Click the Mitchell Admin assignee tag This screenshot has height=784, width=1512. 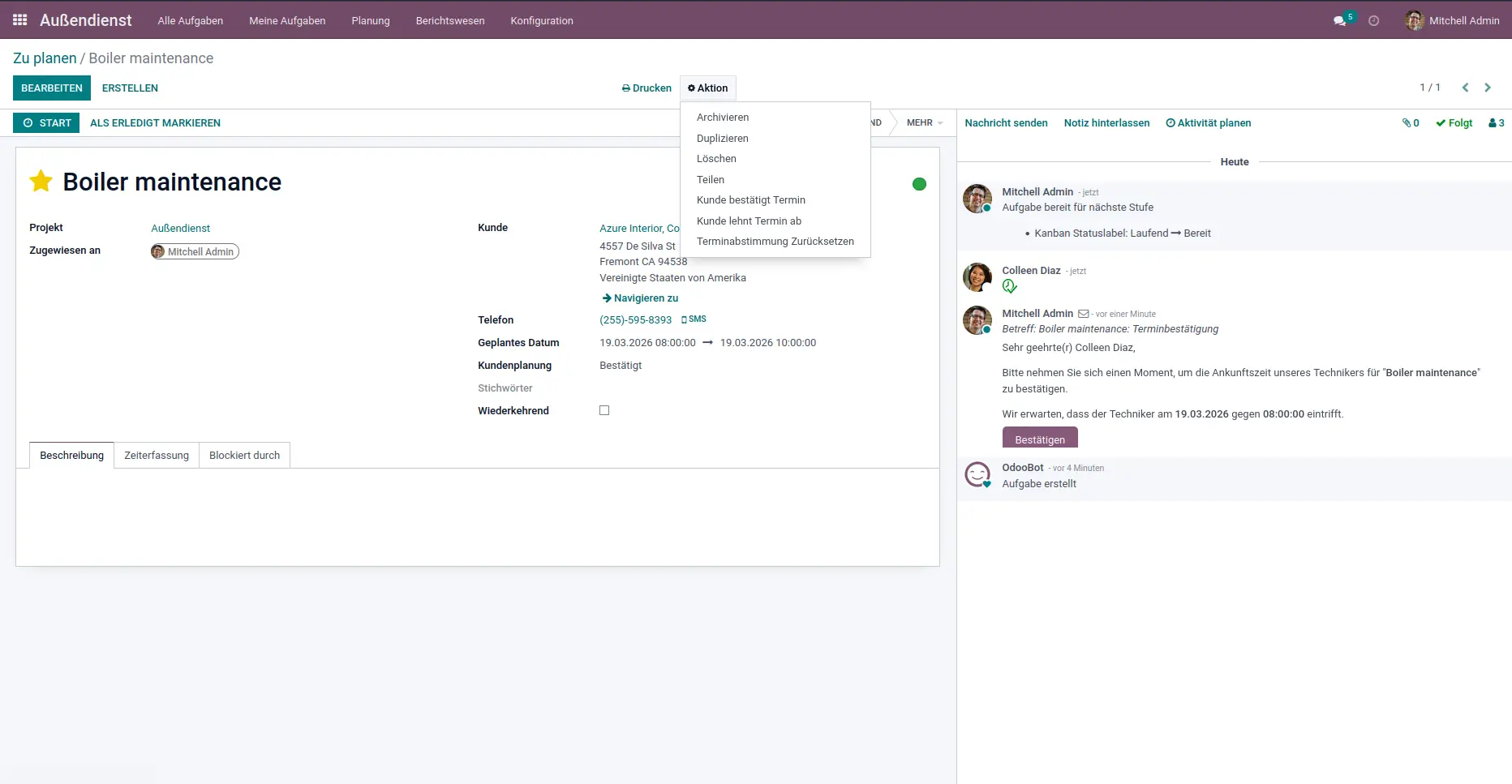pyautogui.click(x=195, y=252)
